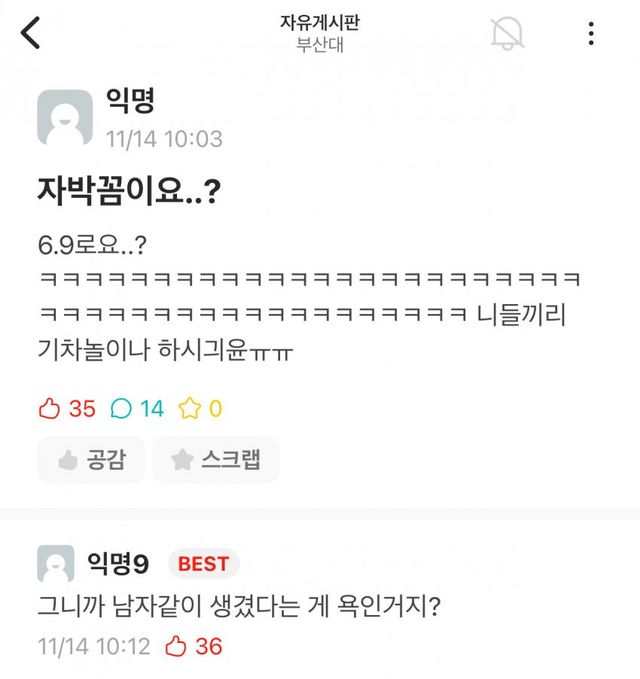Tap the red thumbs-up count icon showing 35
Image resolution: width=640 pixels, height=679 pixels.
coord(50,409)
